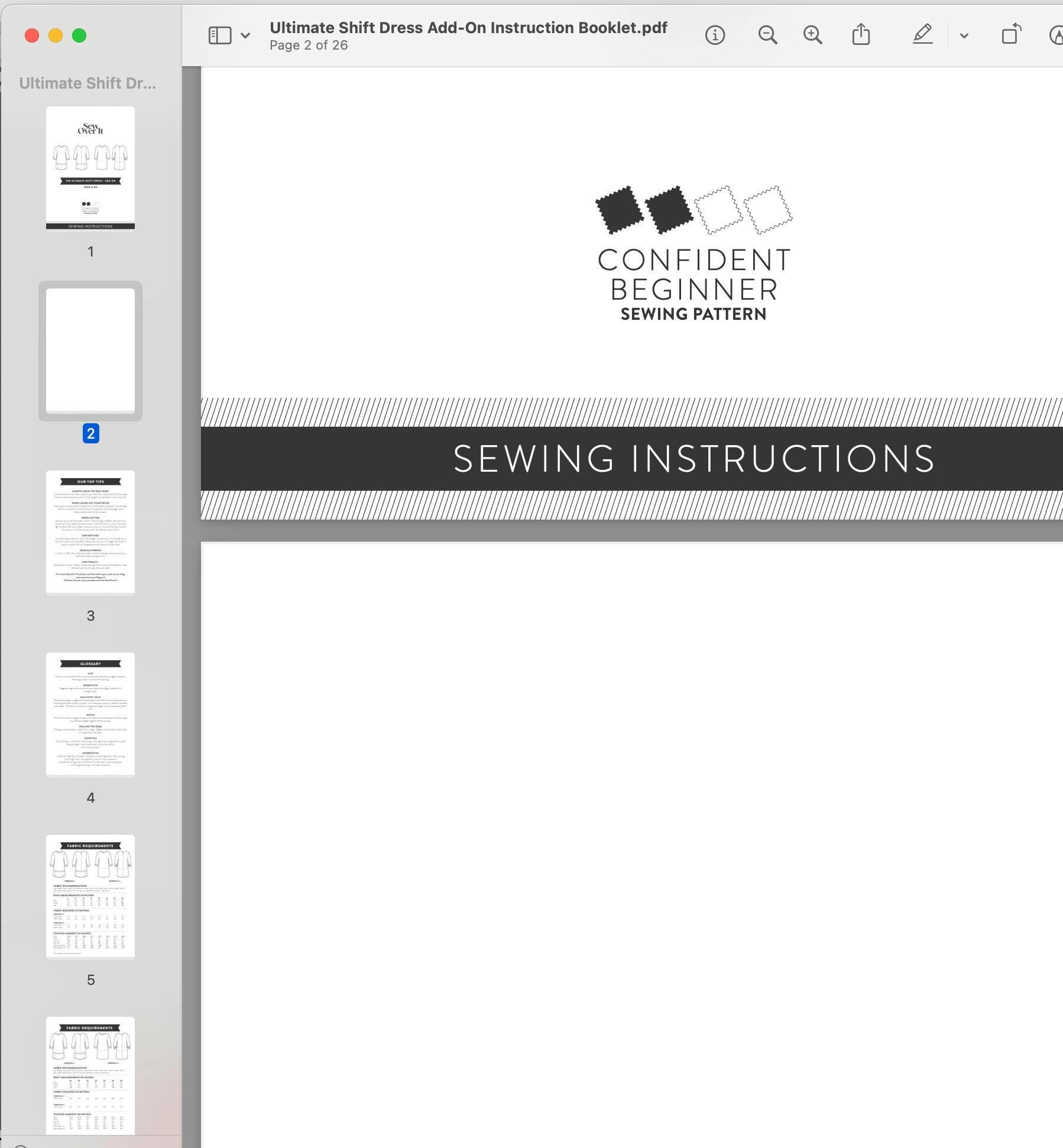Open page 1 cover thumbnail
Screen dimensions: 1063x1148
point(90,168)
